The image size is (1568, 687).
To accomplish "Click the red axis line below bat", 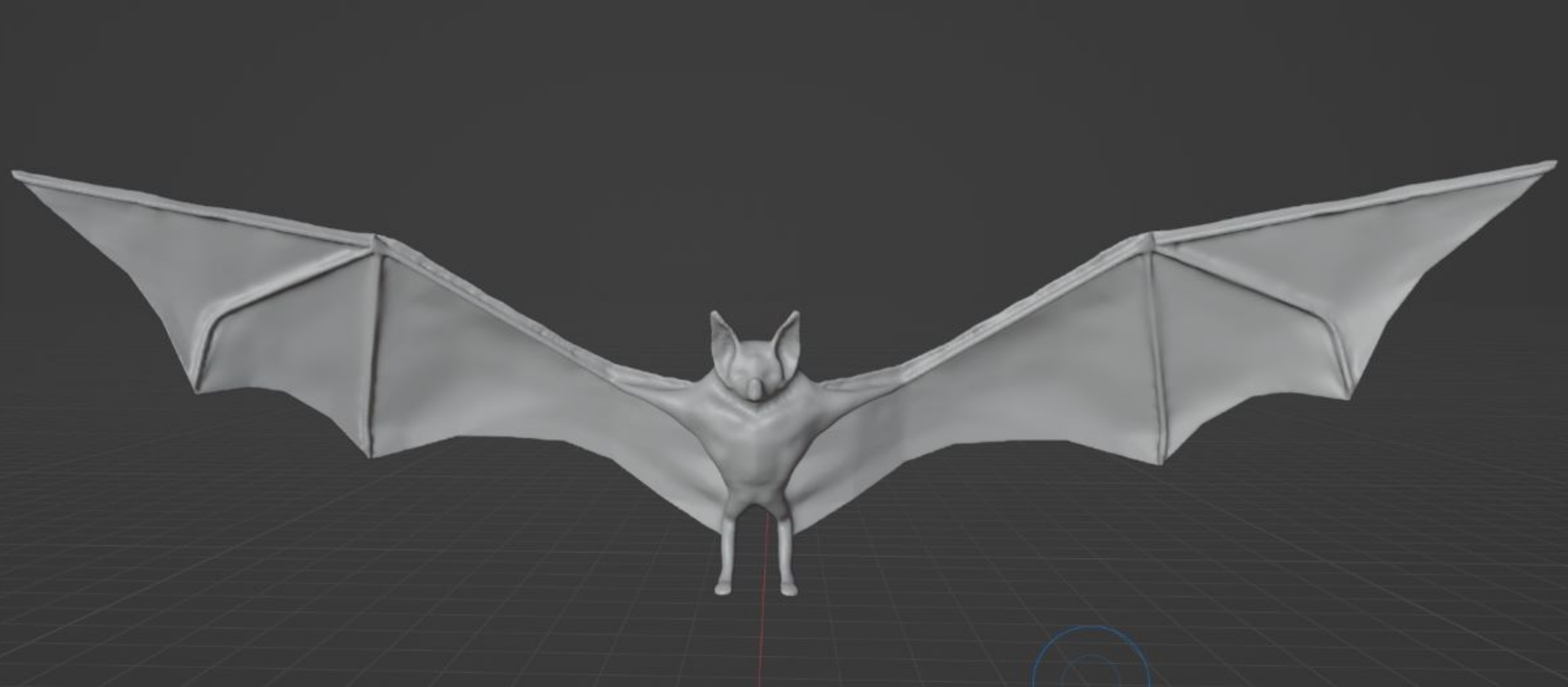I will click(x=762, y=636).
